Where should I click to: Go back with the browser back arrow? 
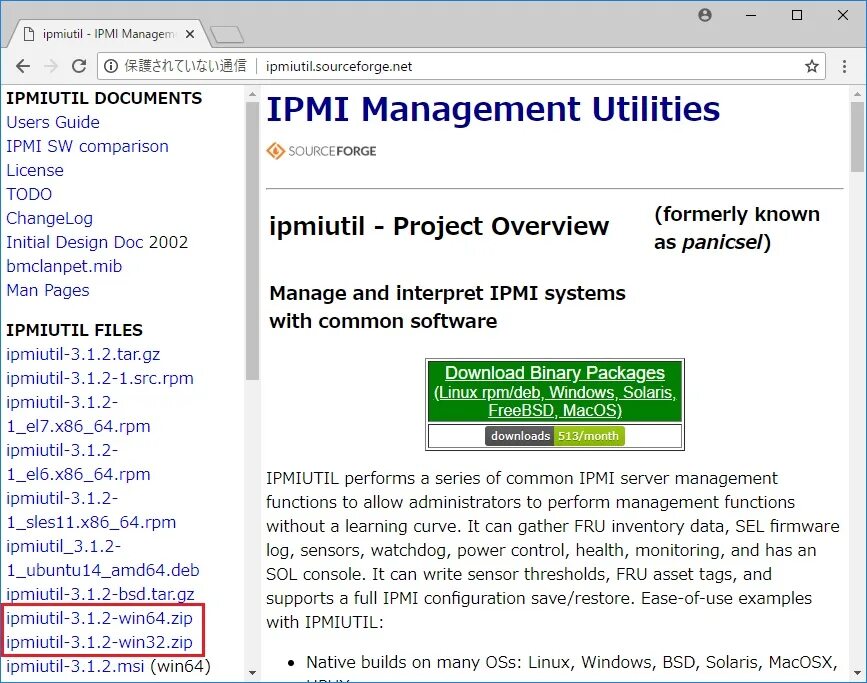(23, 66)
